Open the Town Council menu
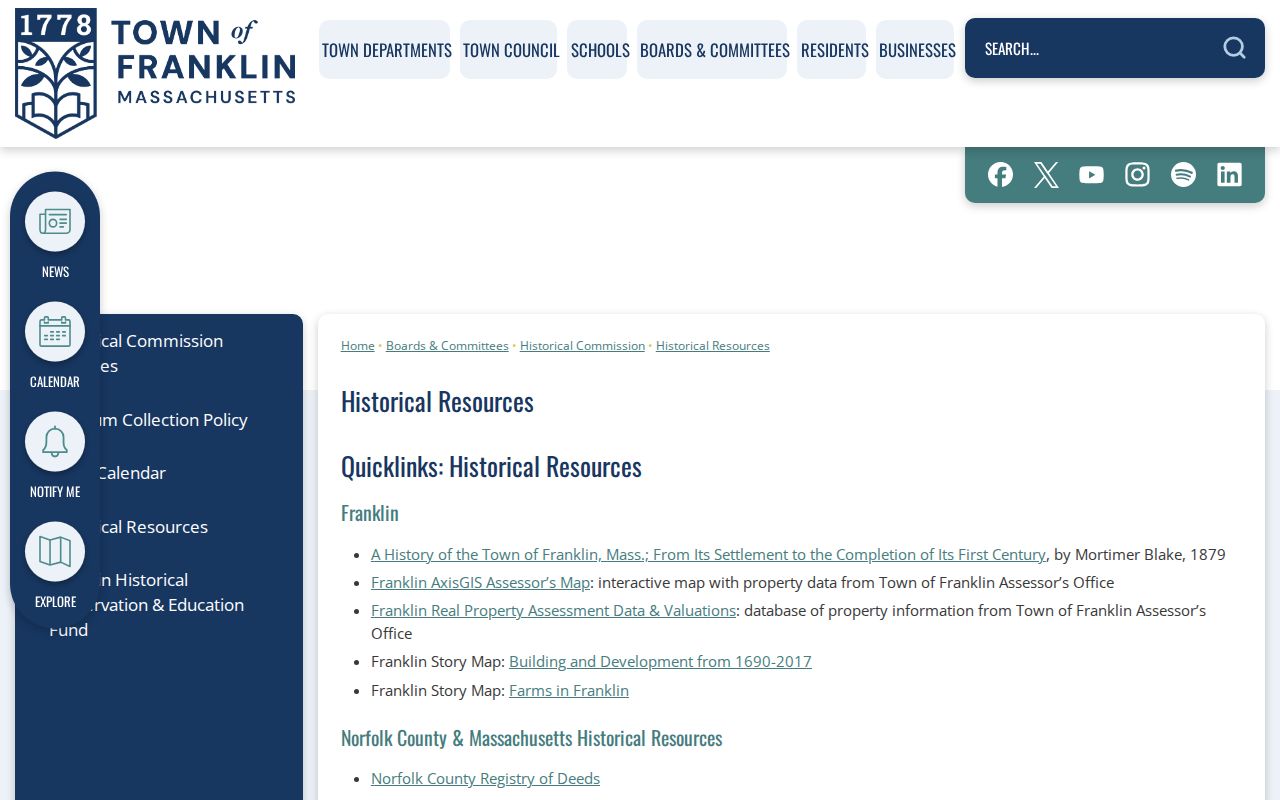Image resolution: width=1280 pixels, height=800 pixels. 510,50
